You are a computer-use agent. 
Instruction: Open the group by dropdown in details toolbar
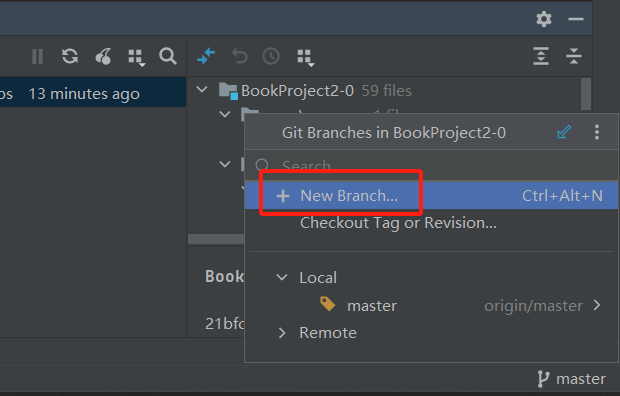coord(306,57)
